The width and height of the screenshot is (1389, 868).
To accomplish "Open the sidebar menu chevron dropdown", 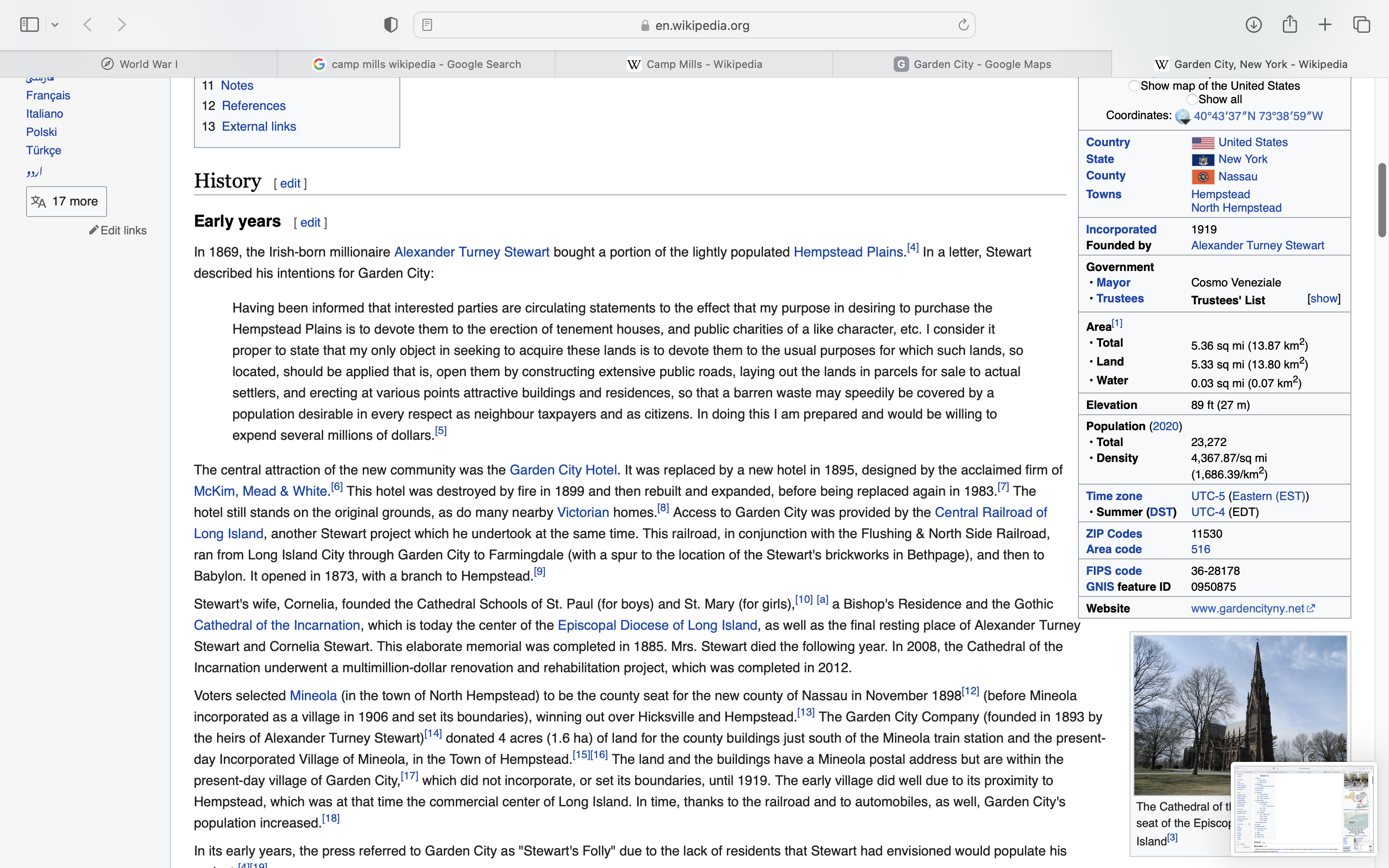I will coord(55,25).
